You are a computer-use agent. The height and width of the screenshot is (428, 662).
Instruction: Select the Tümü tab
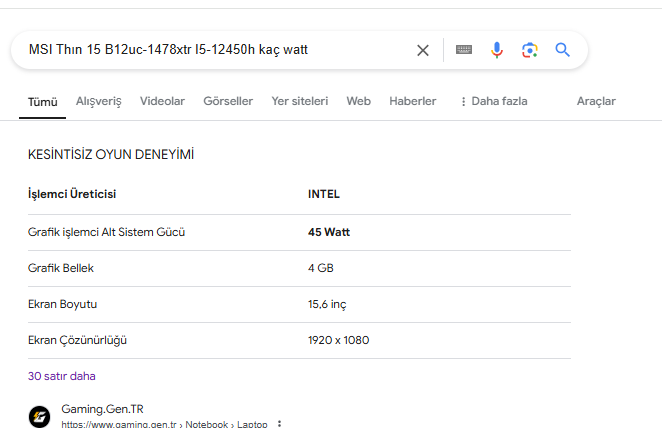tap(43, 102)
